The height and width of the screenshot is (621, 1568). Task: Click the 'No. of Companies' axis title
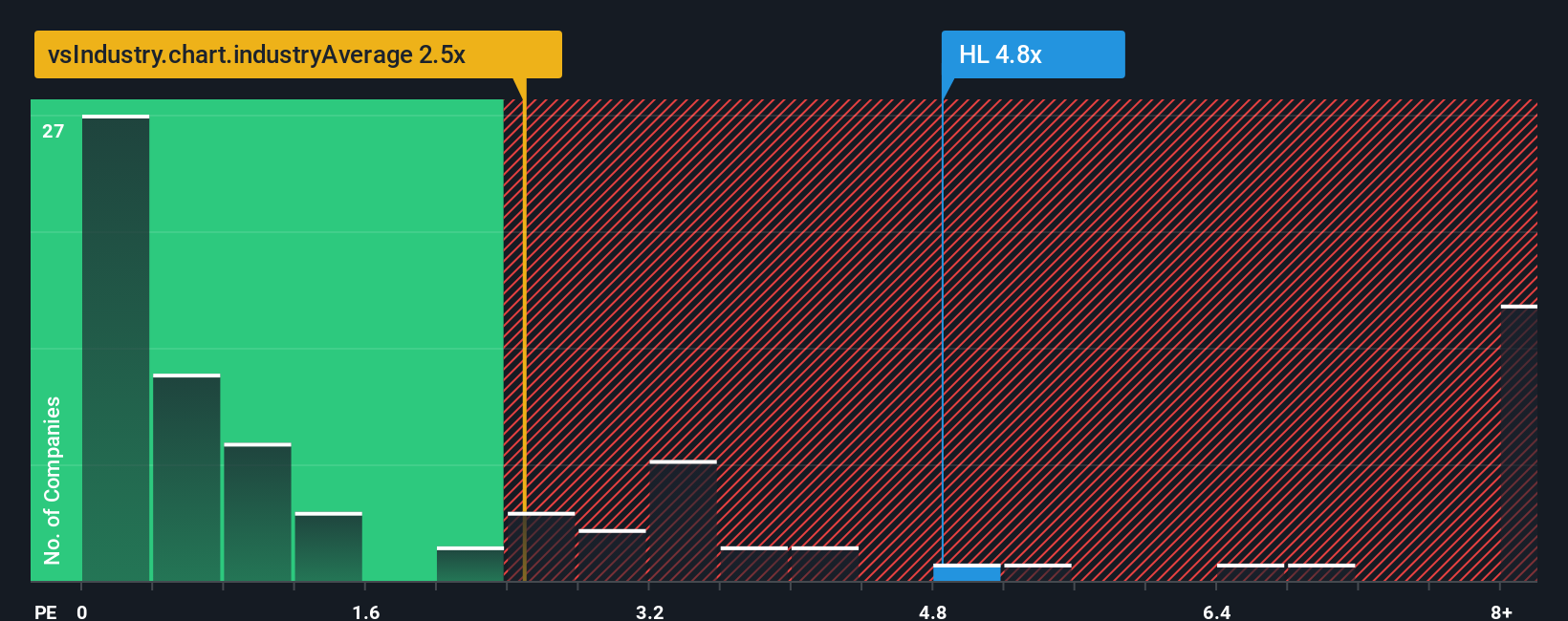tap(53, 480)
